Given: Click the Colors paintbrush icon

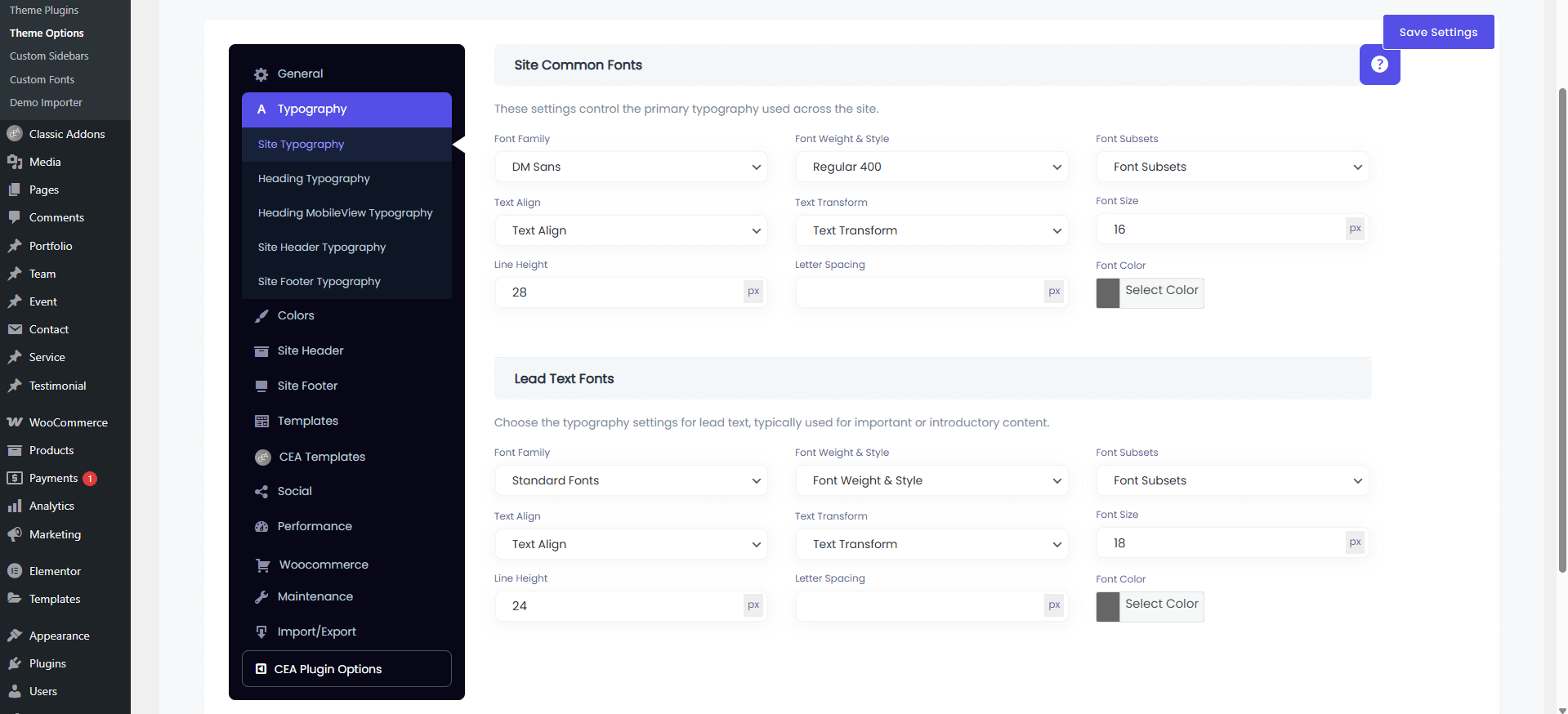Looking at the screenshot, I should (261, 316).
